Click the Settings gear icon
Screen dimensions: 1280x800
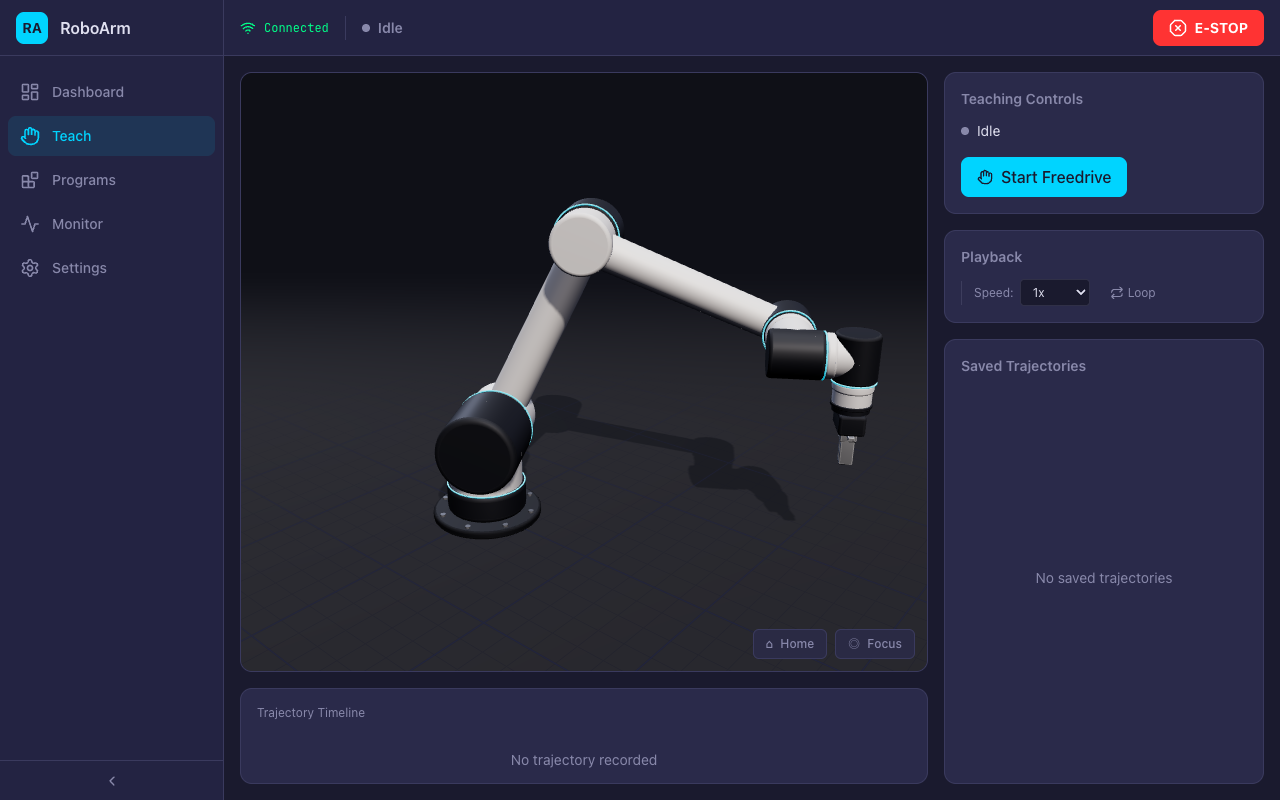point(30,268)
